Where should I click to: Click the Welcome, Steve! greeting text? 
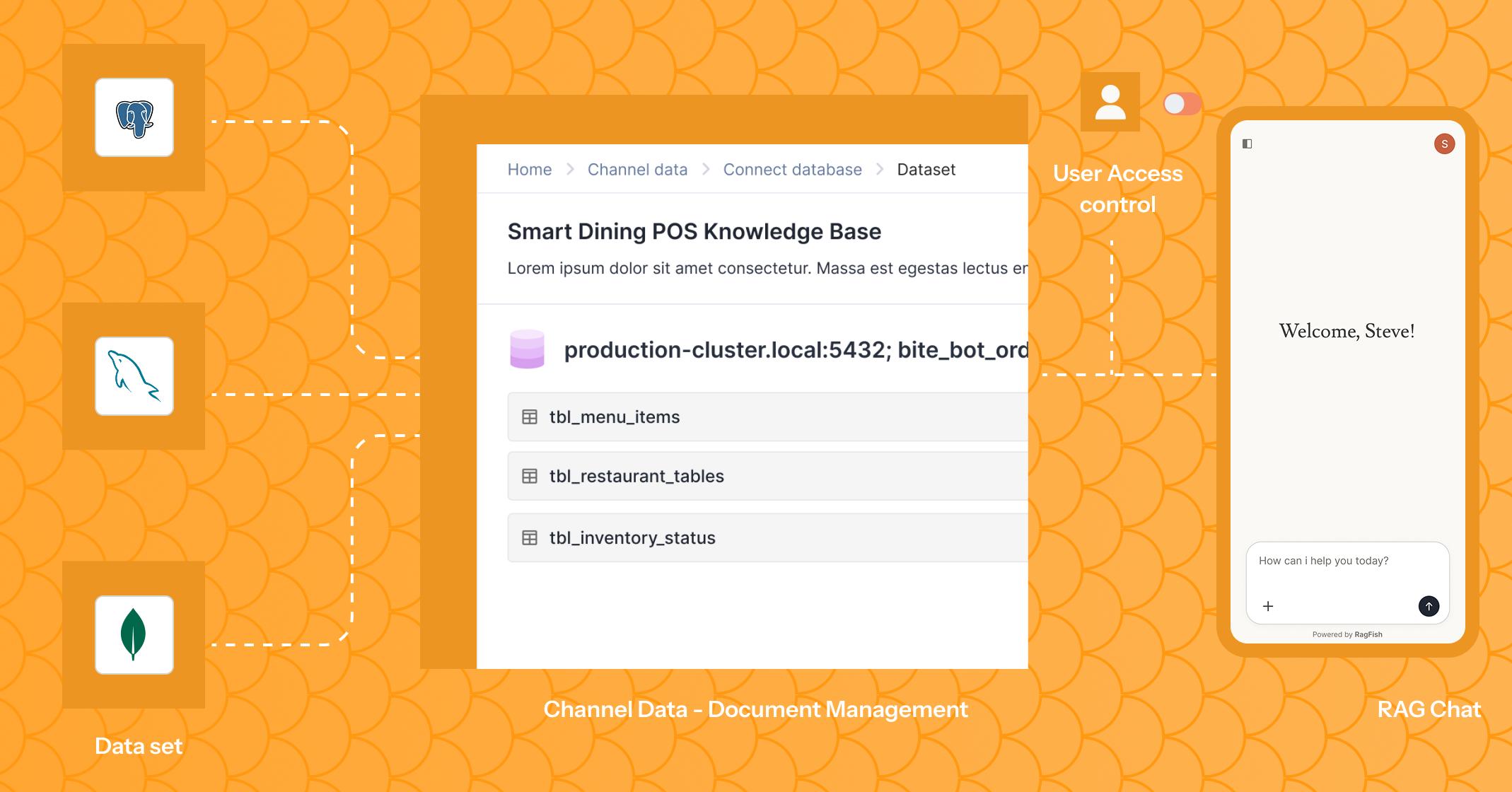click(1347, 331)
